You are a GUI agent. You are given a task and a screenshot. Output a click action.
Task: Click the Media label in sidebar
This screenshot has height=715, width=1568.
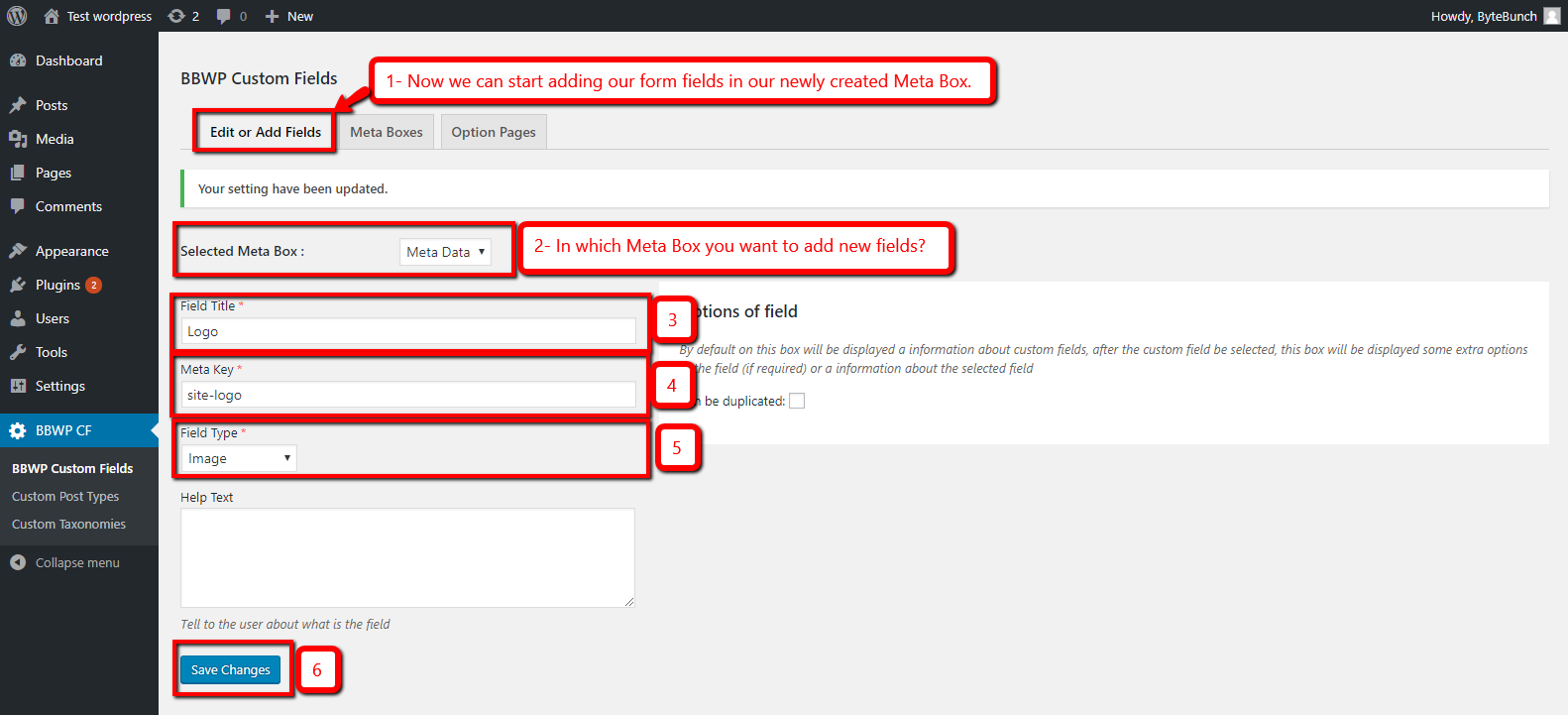pyautogui.click(x=55, y=139)
